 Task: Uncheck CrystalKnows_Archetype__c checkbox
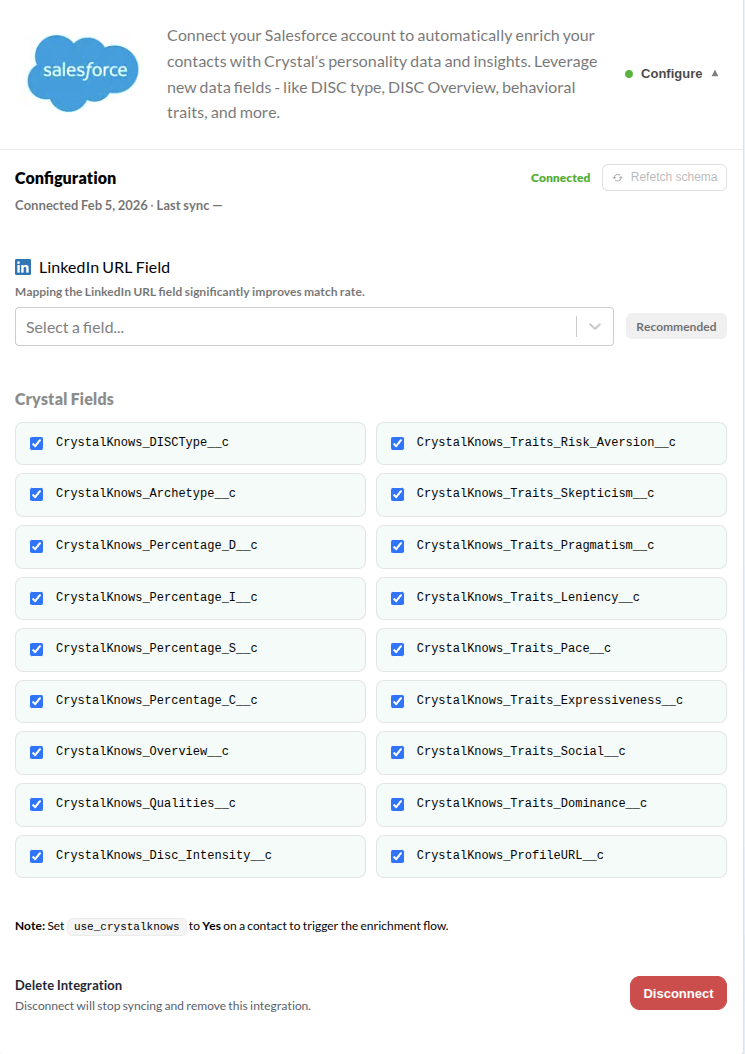(36, 494)
